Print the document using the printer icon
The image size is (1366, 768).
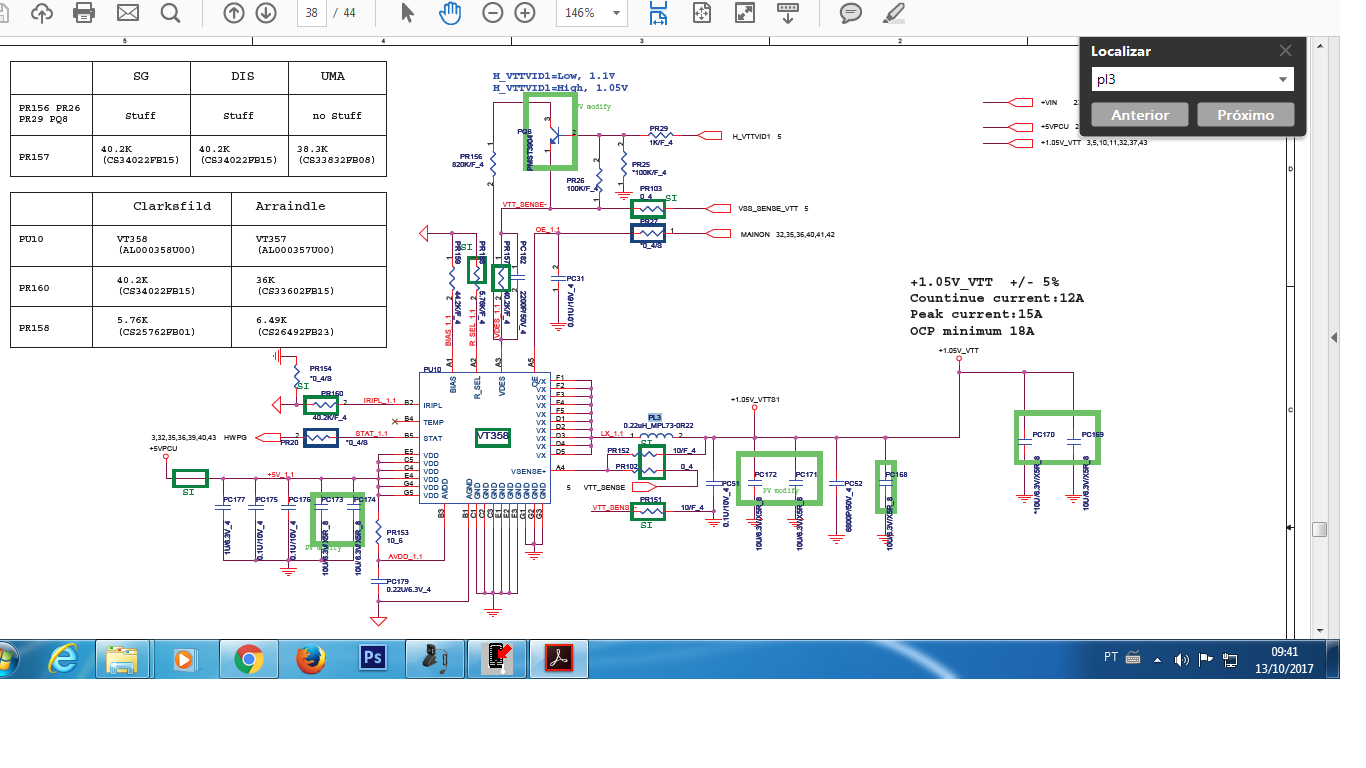coord(84,13)
